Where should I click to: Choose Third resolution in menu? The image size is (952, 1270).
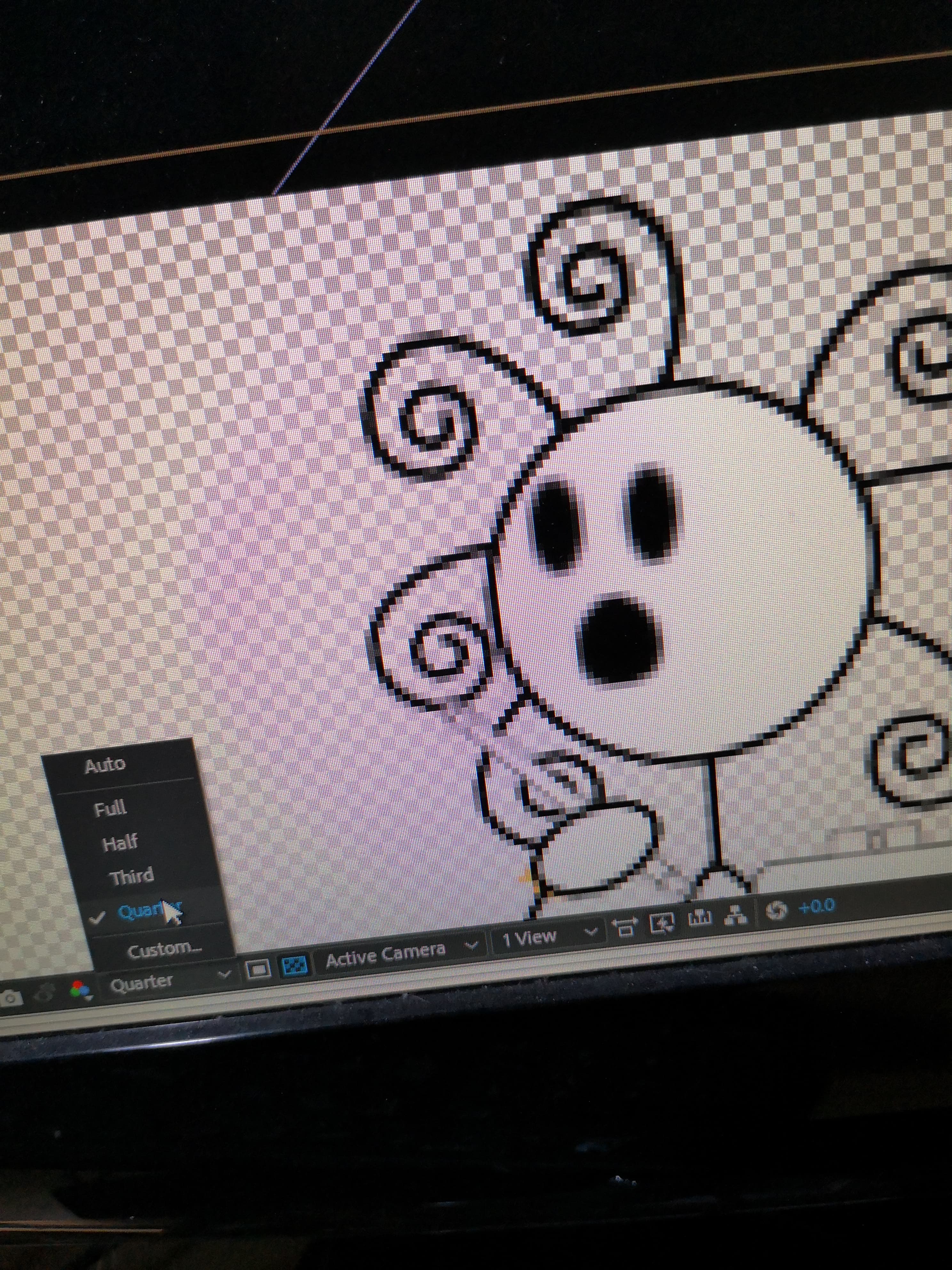[132, 877]
